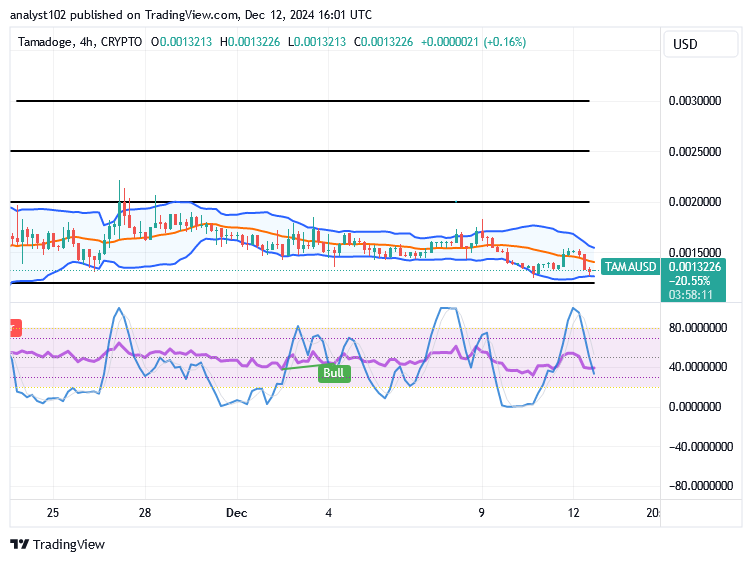Image resolution: width=752 pixels, height=562 pixels.
Task: Click the change value +0.0000021
Action: [x=449, y=42]
